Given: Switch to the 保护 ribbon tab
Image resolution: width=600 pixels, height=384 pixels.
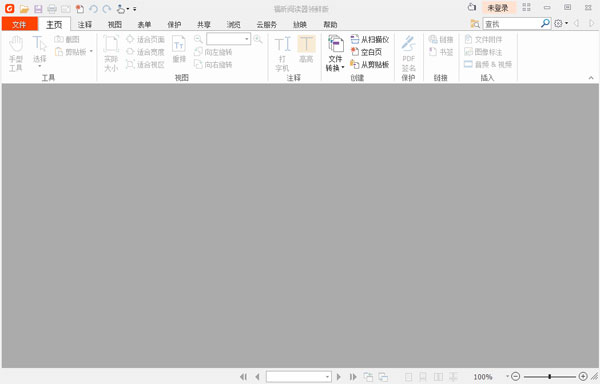Looking at the screenshot, I should point(174,24).
